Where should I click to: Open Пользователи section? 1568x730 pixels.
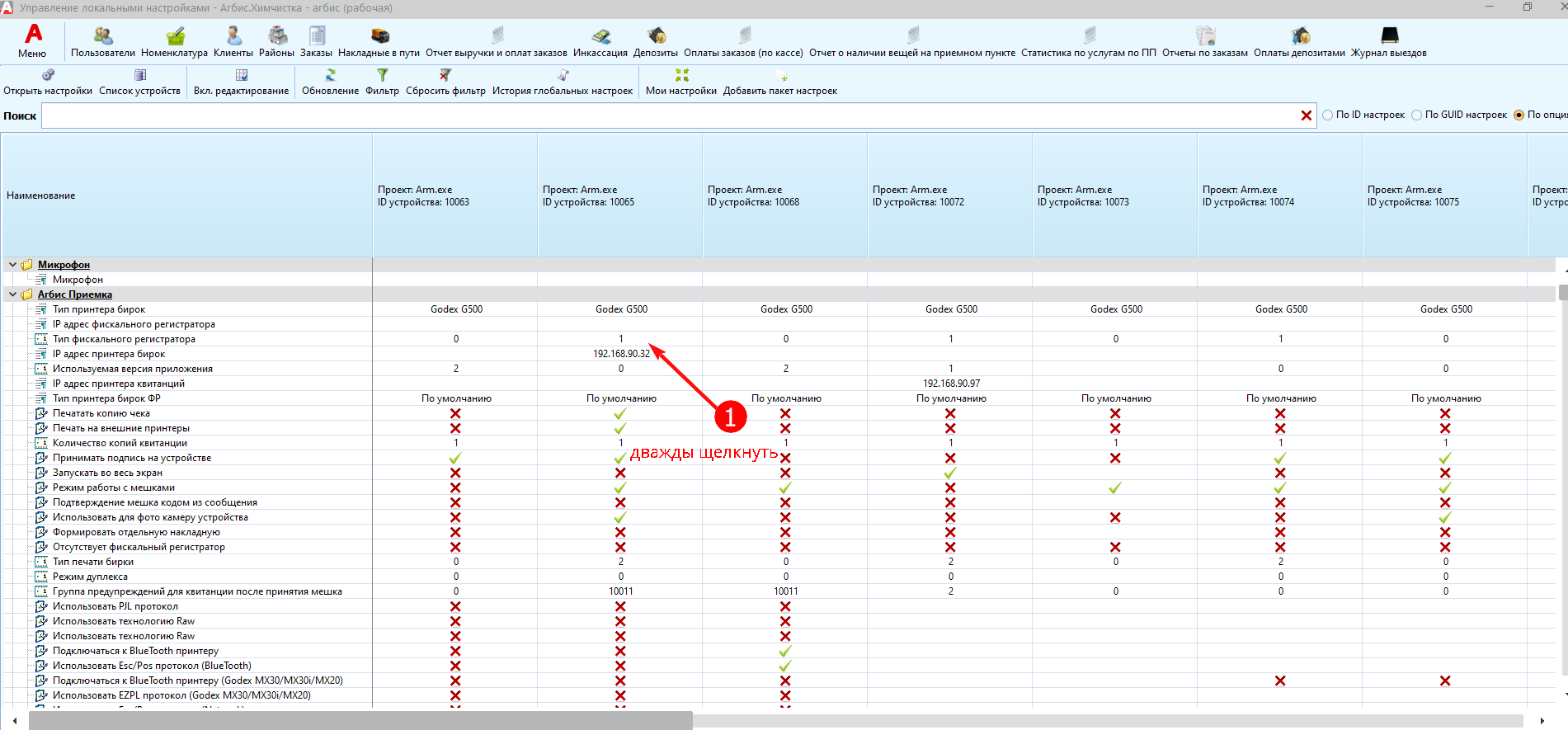click(x=103, y=42)
